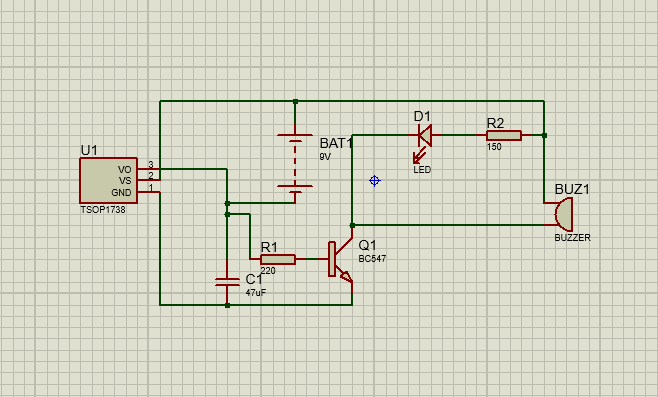Select the D1 LED diode symbol
The height and width of the screenshot is (397, 658).
click(x=425, y=135)
